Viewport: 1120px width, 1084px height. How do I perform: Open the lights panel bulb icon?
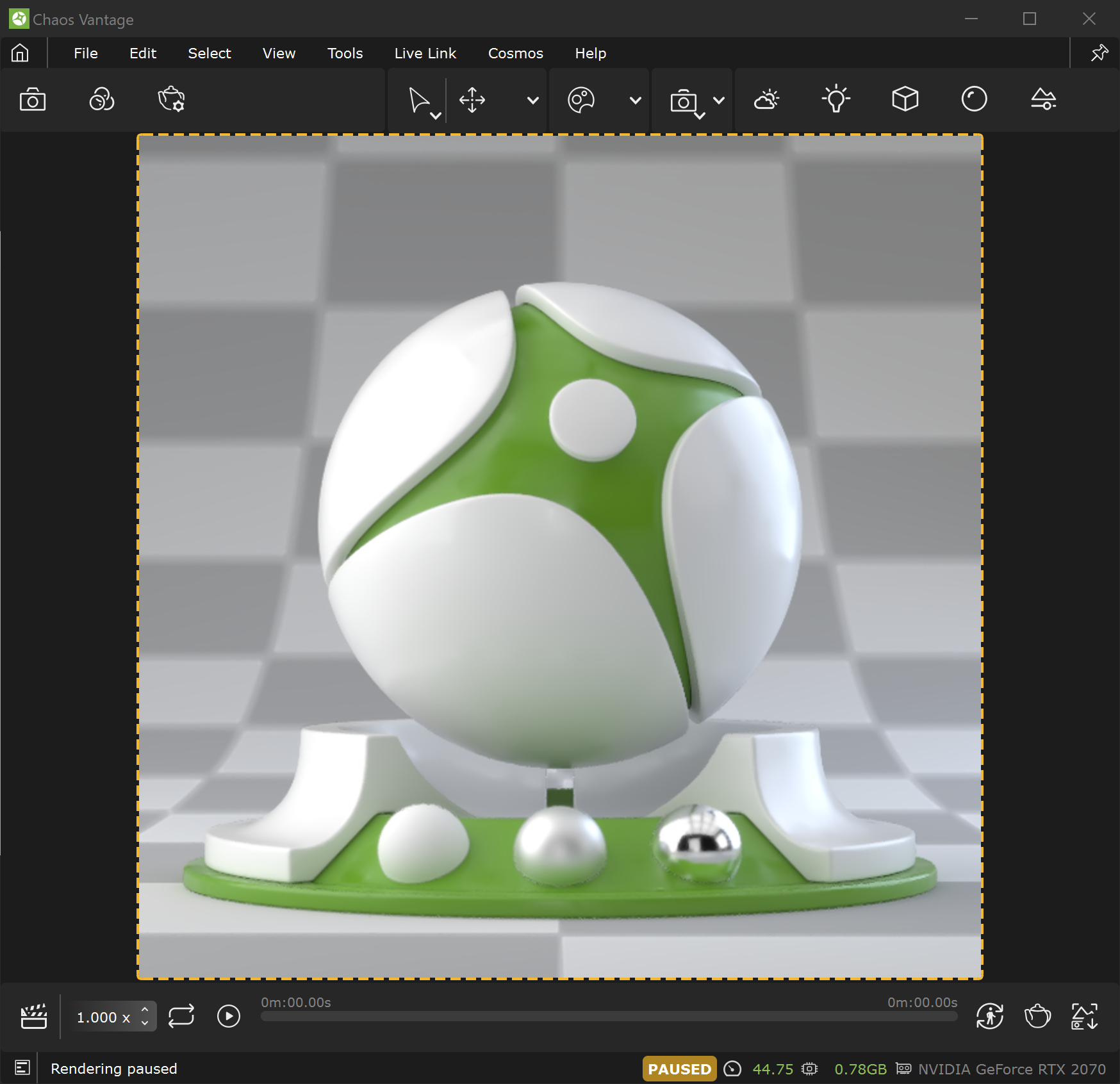coord(836,99)
